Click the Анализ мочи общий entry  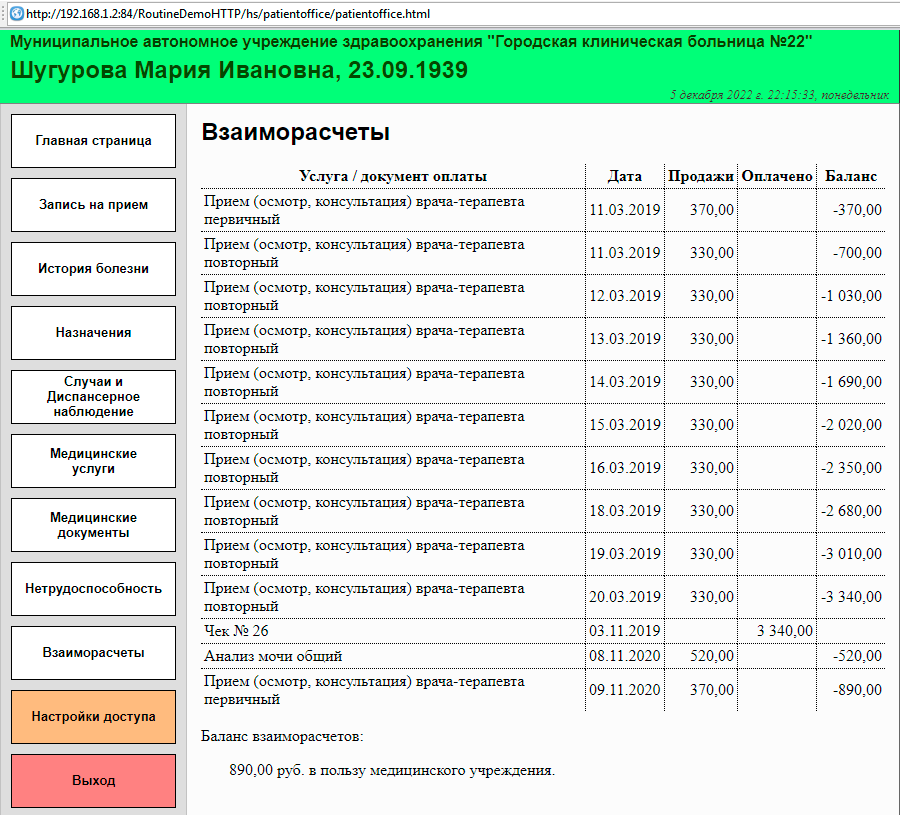coord(273,657)
